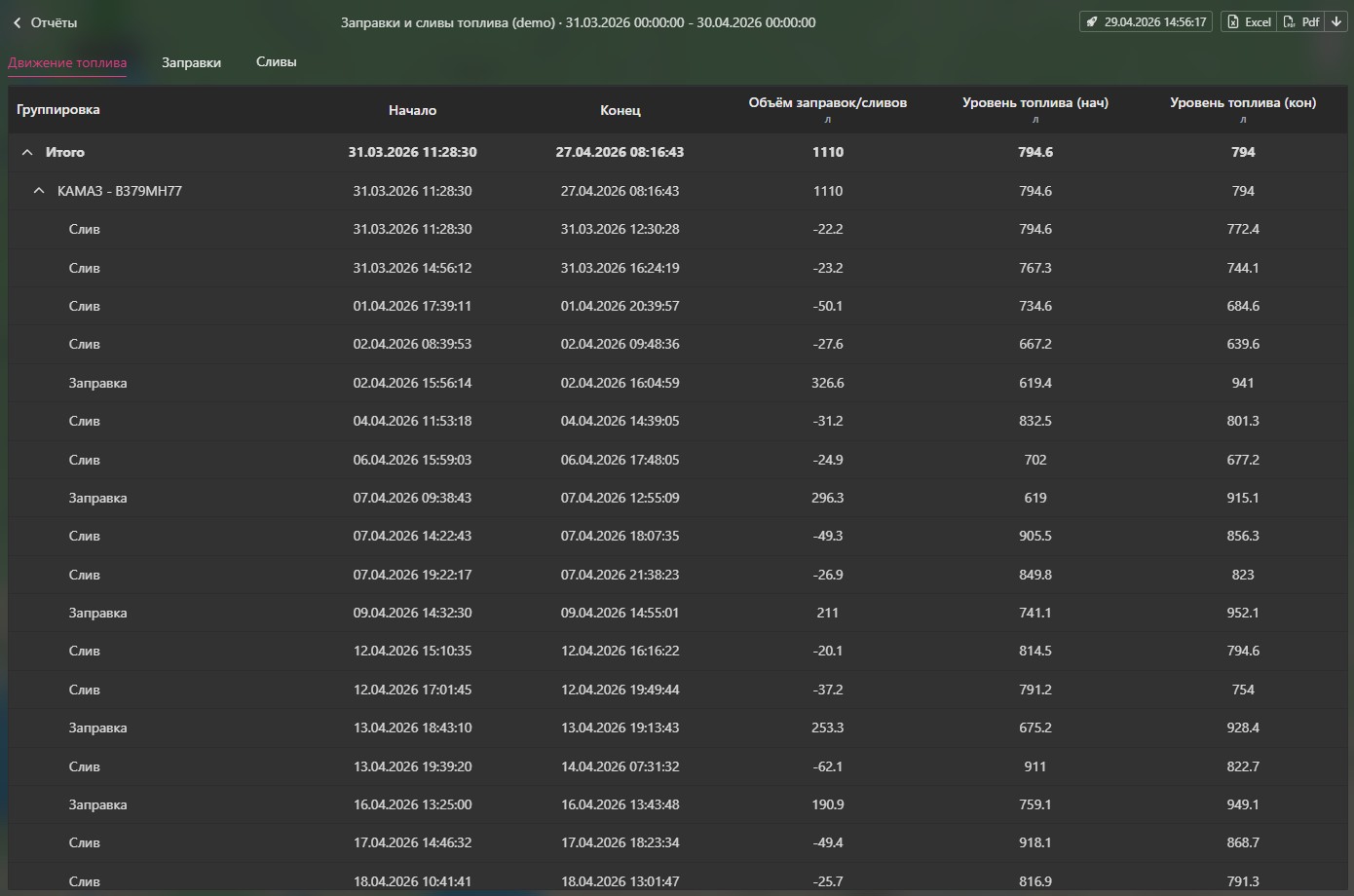
Task: Export the report as Pdf
Action: 1301,21
